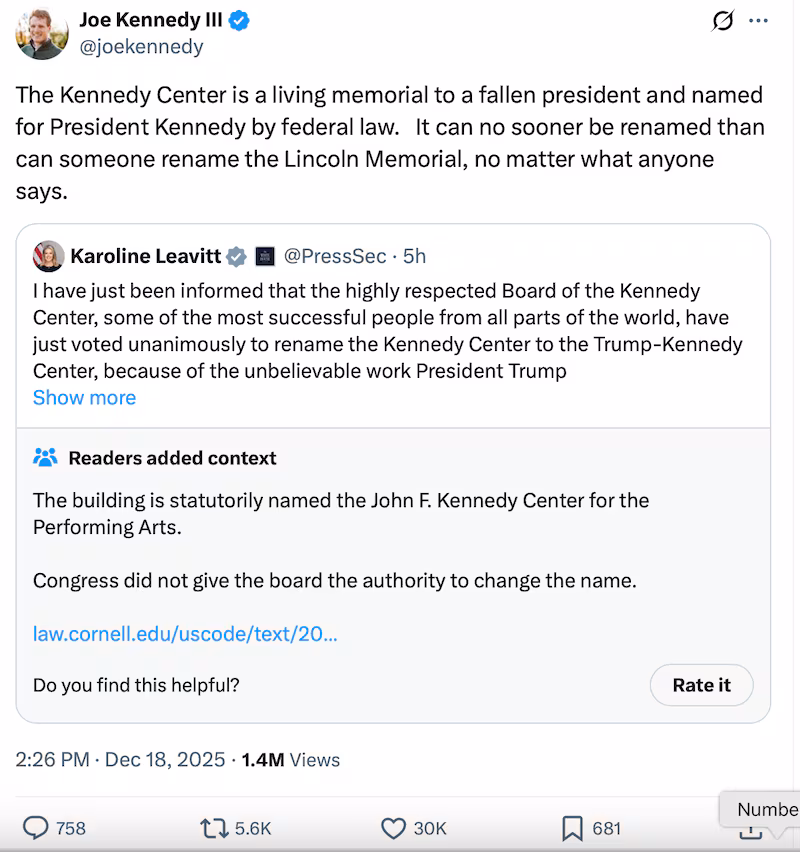Viewport: 800px width, 852px height.
Task: Click the reply bubble icon
Action: tap(36, 828)
